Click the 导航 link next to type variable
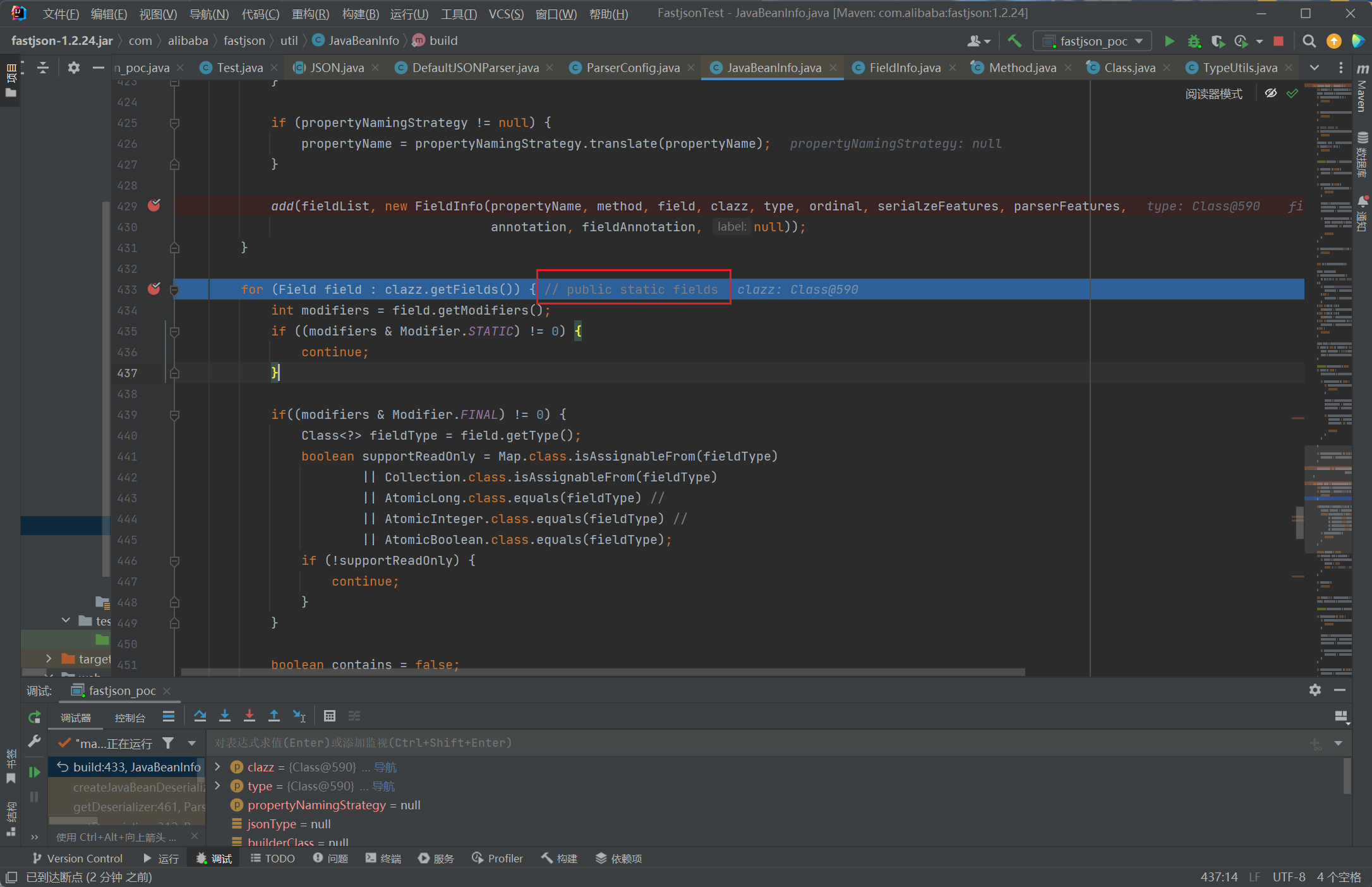The height and width of the screenshot is (887, 1372). [383, 786]
